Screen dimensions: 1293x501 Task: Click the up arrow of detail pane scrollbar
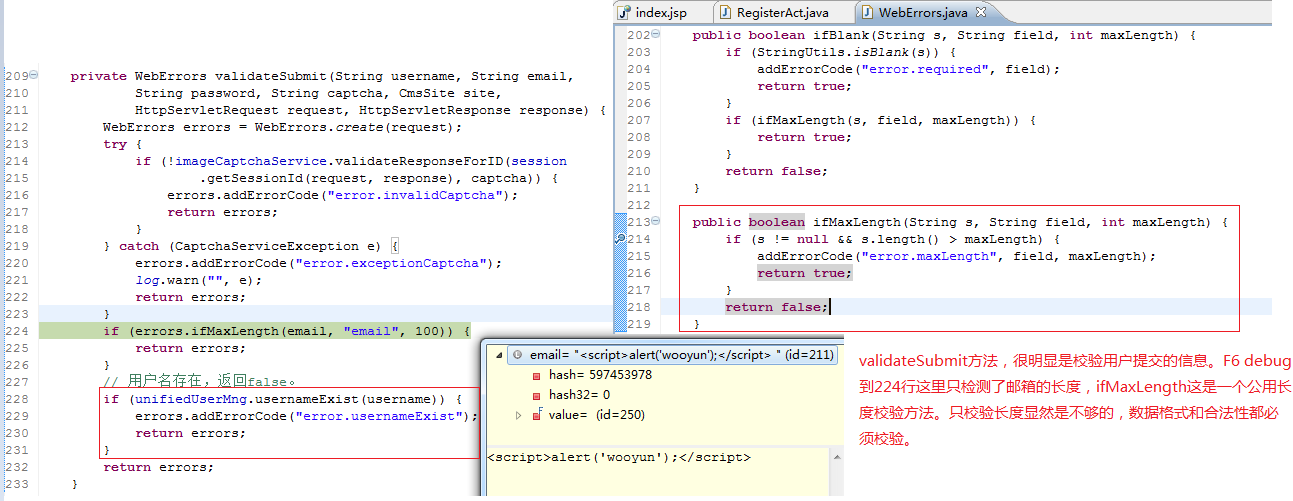[837, 457]
